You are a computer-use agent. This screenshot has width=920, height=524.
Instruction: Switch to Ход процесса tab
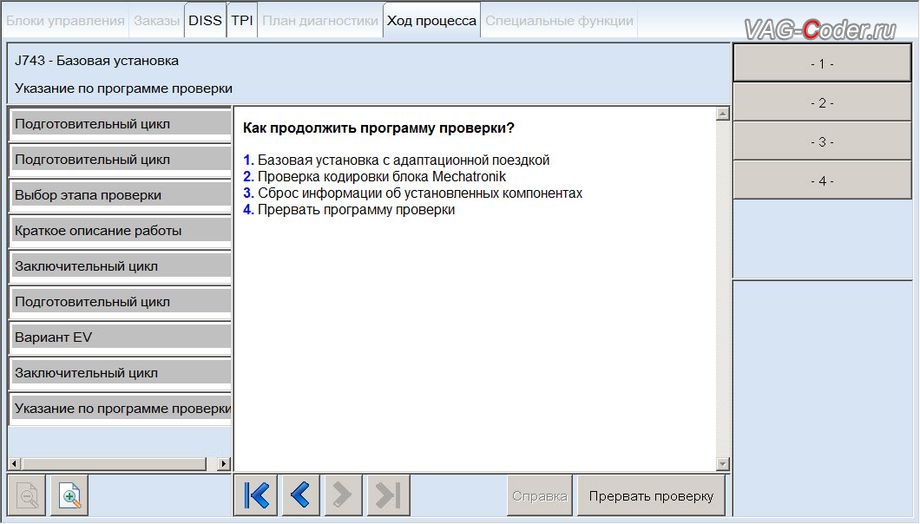coord(431,21)
